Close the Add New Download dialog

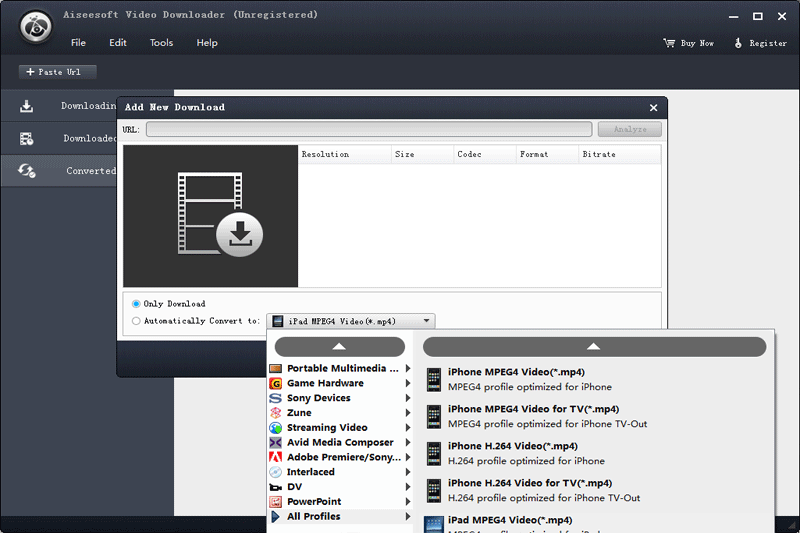(654, 108)
